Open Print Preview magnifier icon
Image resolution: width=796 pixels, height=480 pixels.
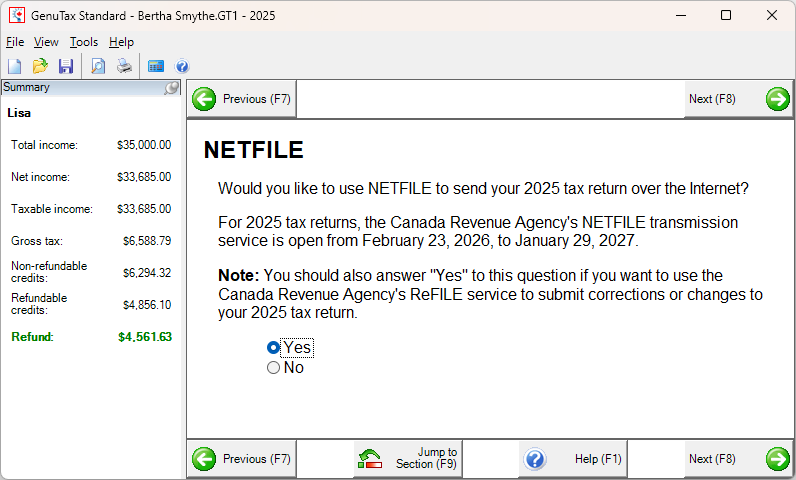98,66
